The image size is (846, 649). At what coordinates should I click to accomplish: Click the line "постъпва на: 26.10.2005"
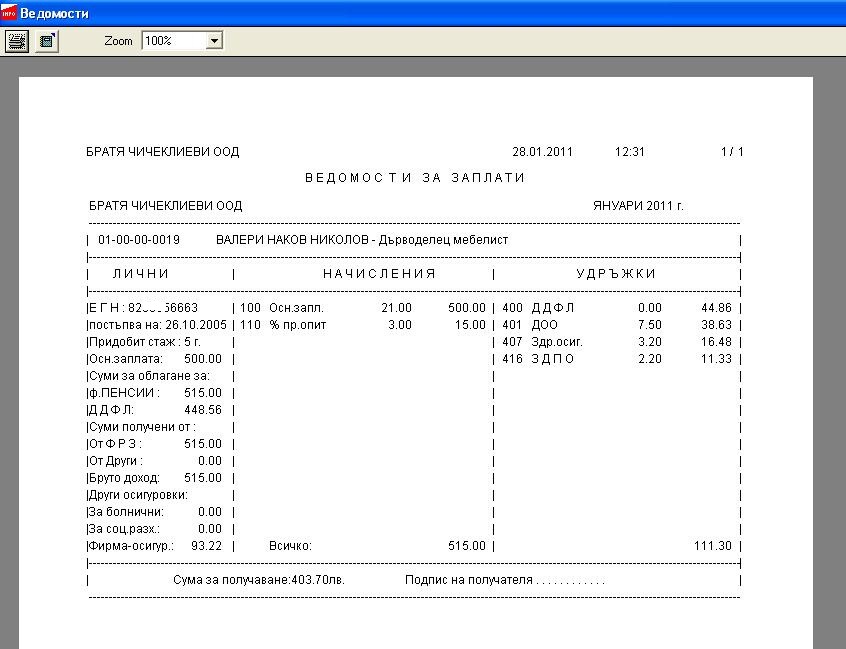pos(158,325)
